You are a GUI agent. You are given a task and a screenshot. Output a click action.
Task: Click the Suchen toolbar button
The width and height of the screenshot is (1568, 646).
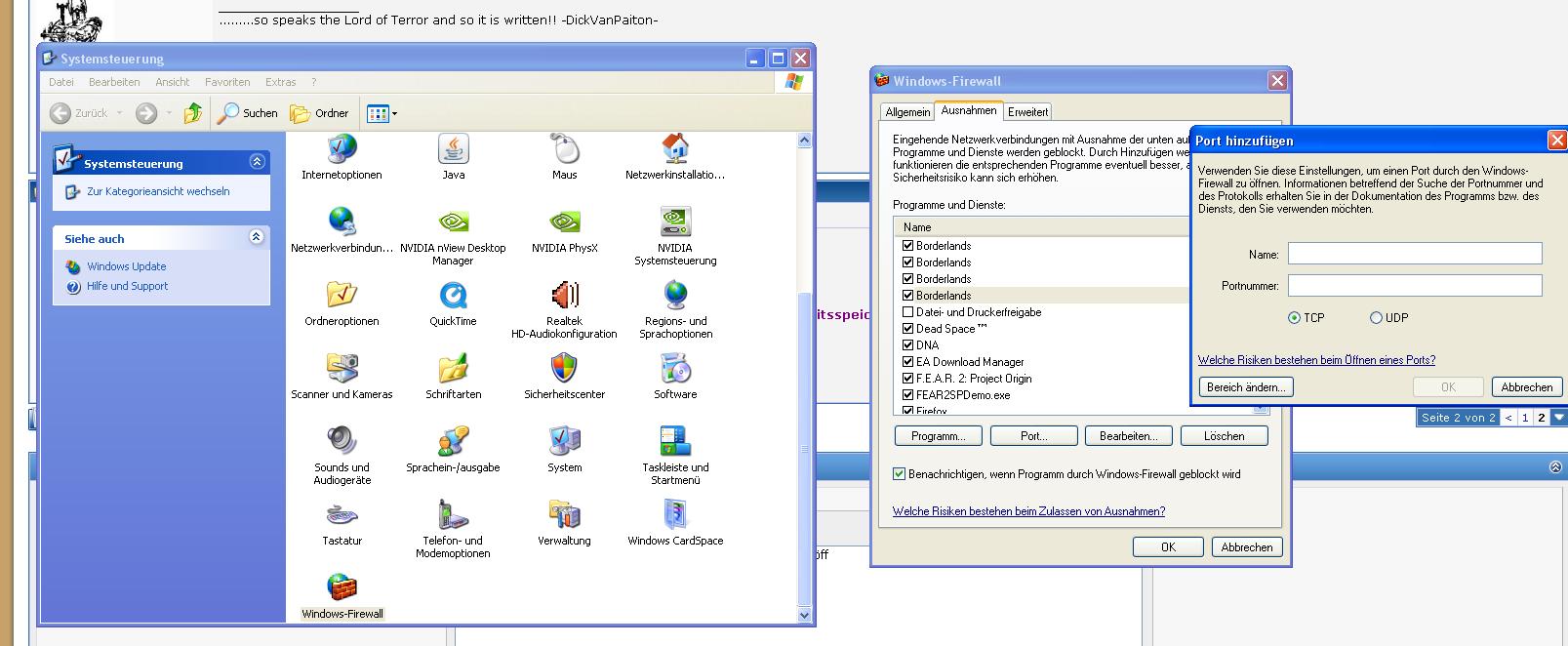(248, 113)
